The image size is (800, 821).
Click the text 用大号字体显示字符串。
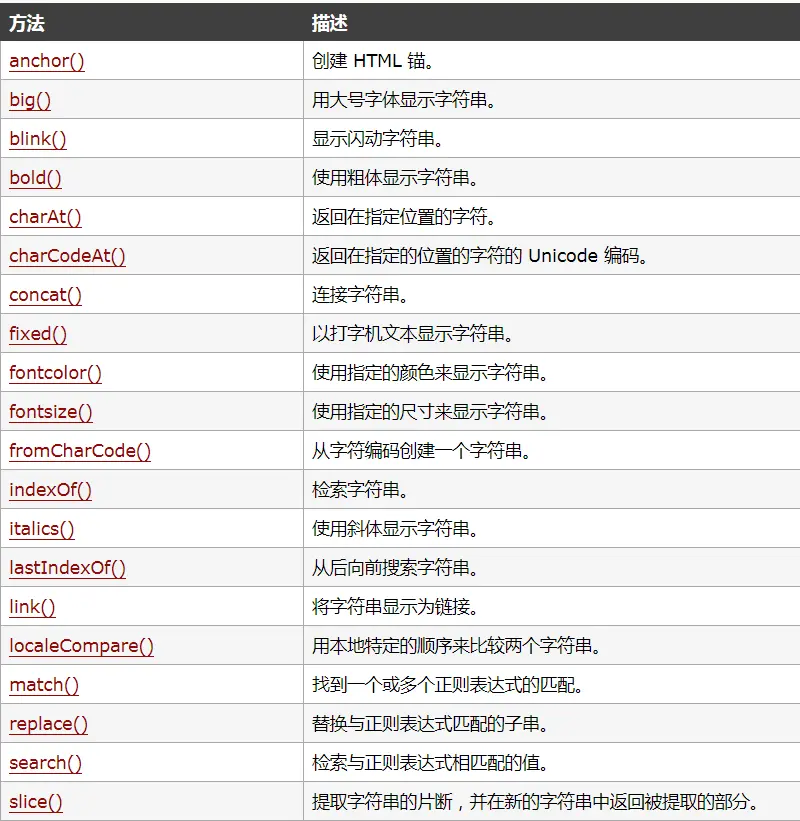[404, 99]
